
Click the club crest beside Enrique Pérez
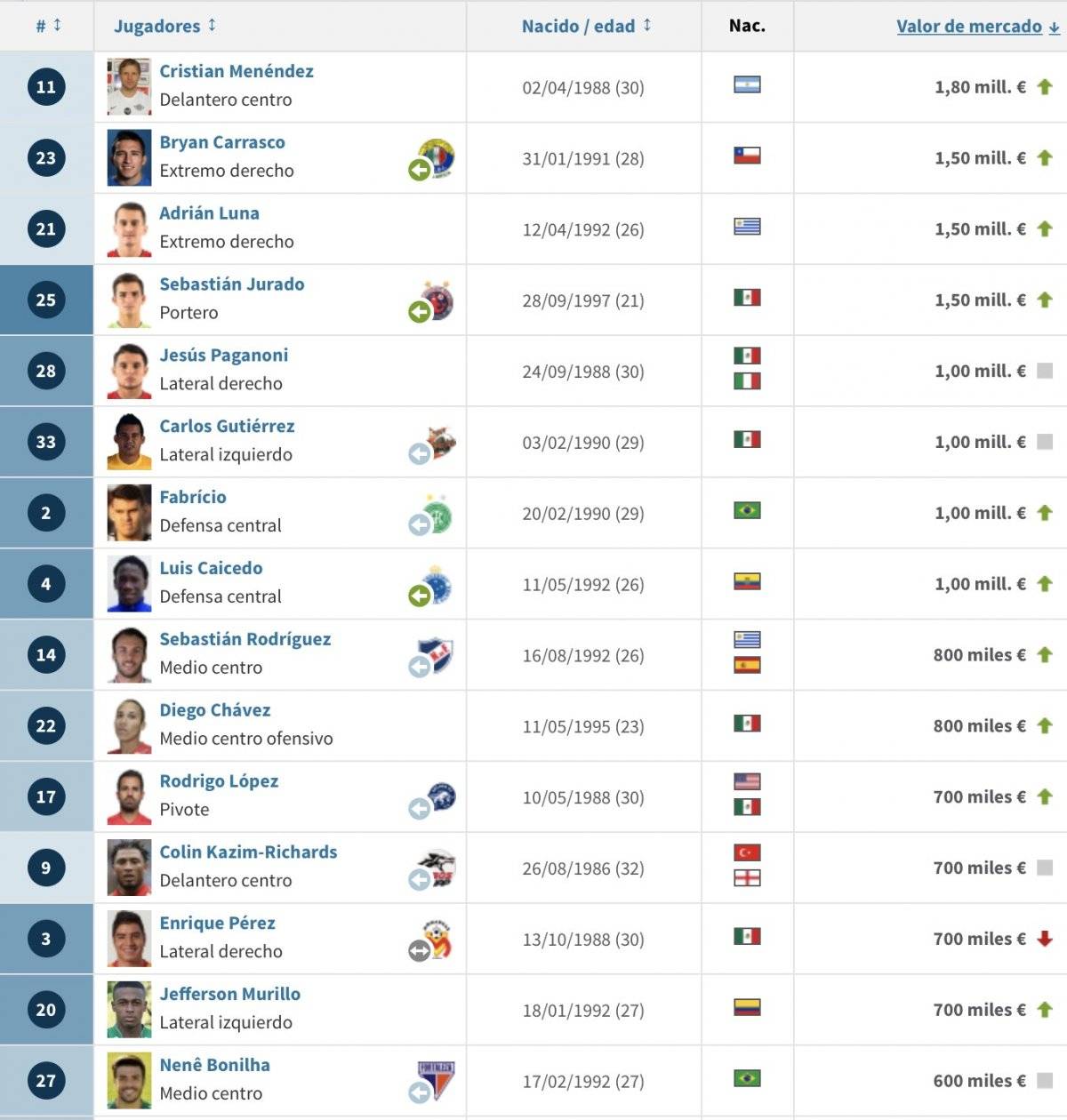coord(437,940)
